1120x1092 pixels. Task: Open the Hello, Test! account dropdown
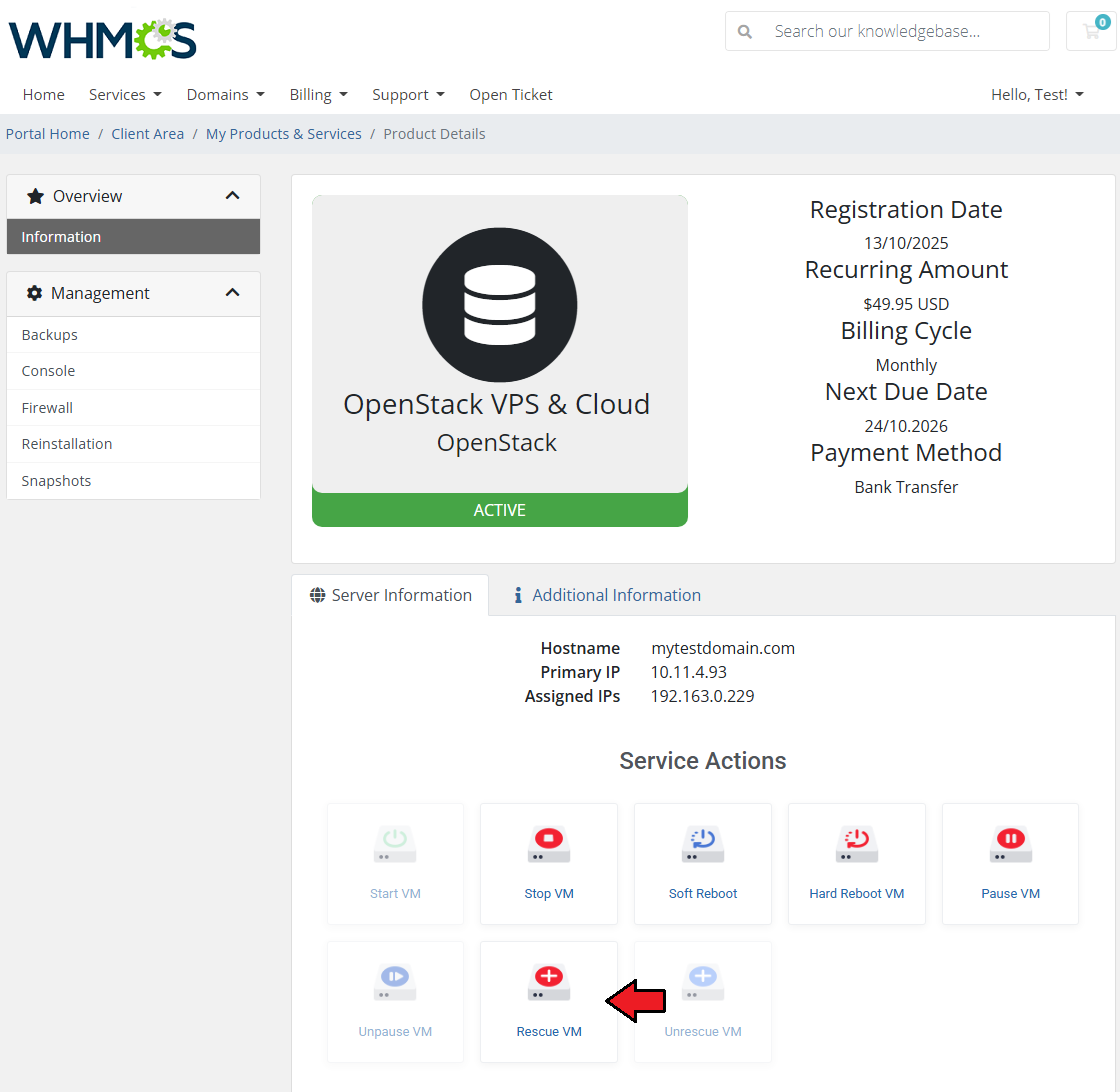click(x=1037, y=95)
